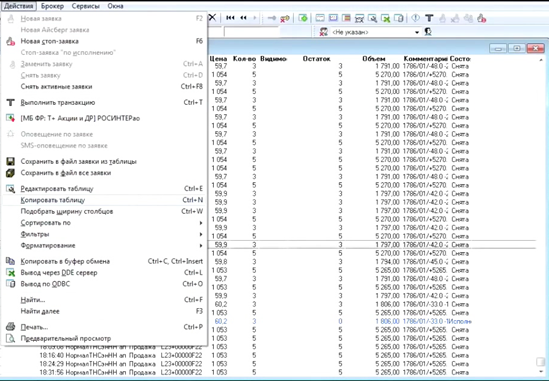Click the table scrollbar up arrow
The image size is (549, 381).
click(541, 60)
